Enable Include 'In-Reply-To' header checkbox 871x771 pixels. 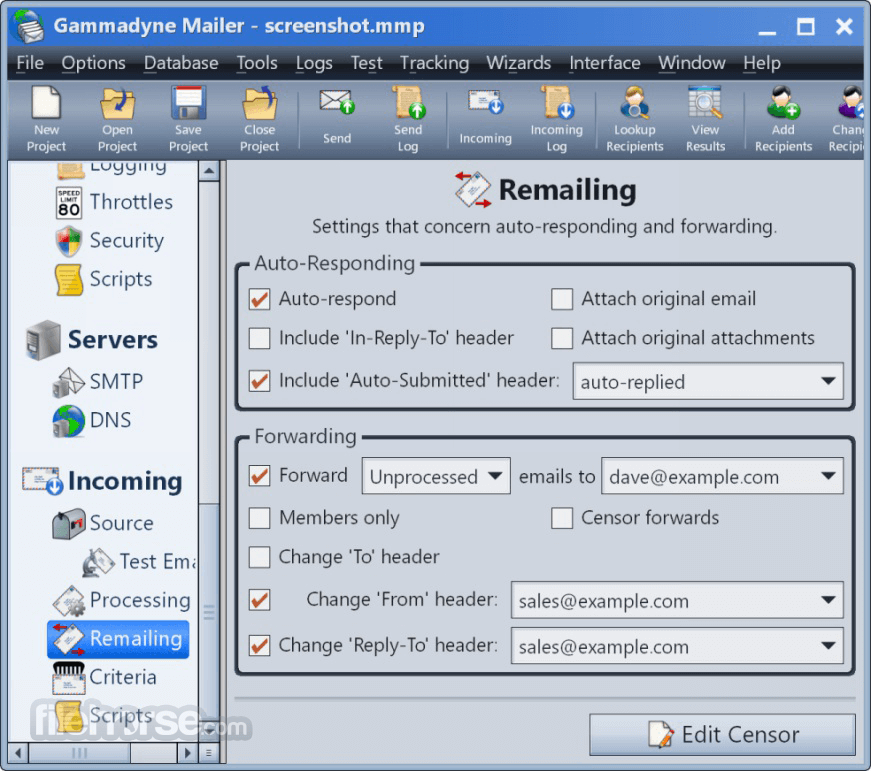click(x=259, y=338)
